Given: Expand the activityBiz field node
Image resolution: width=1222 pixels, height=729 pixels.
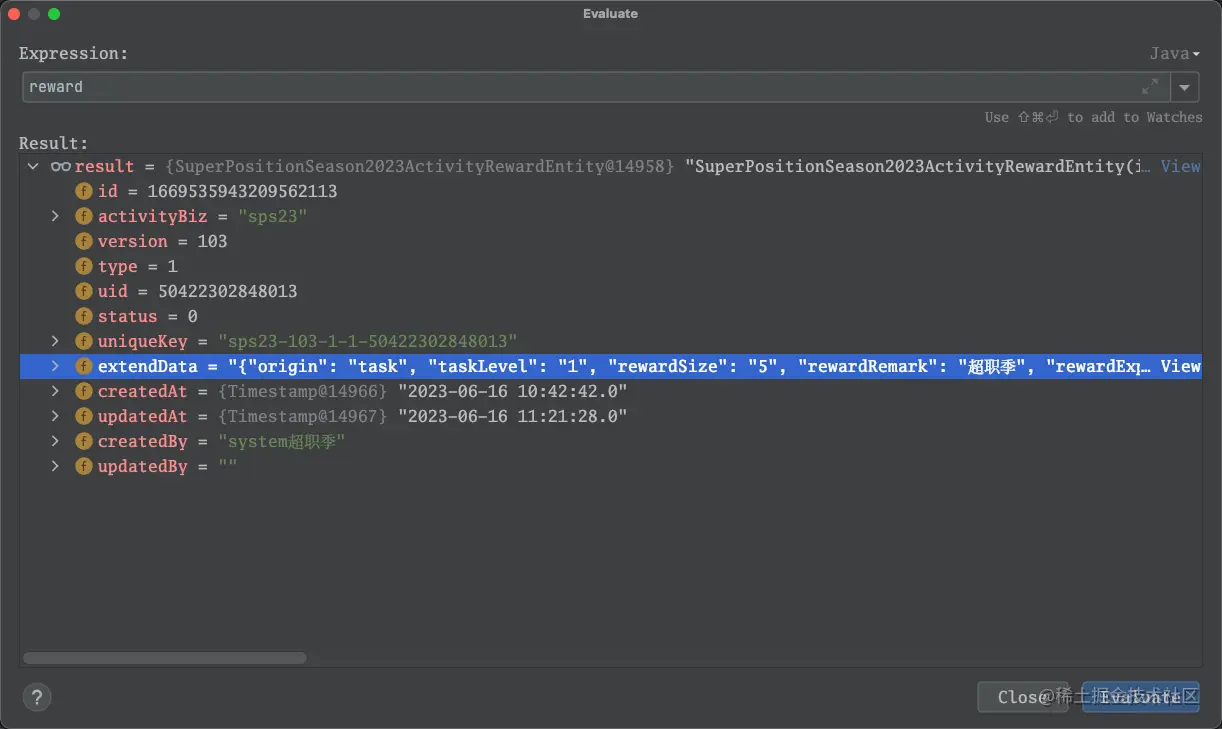Looking at the screenshot, I should 56,216.
